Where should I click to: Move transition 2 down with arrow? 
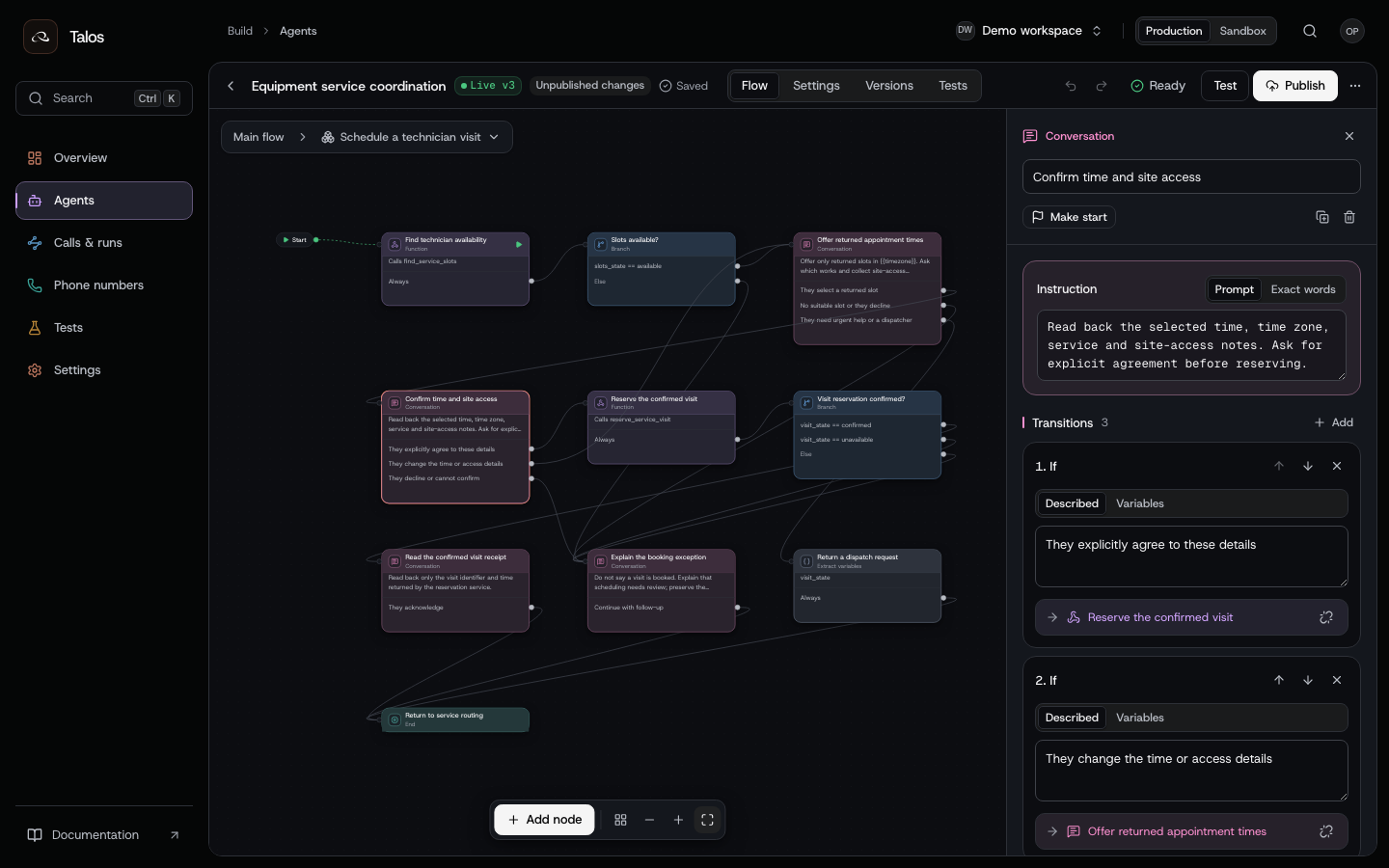click(1308, 680)
